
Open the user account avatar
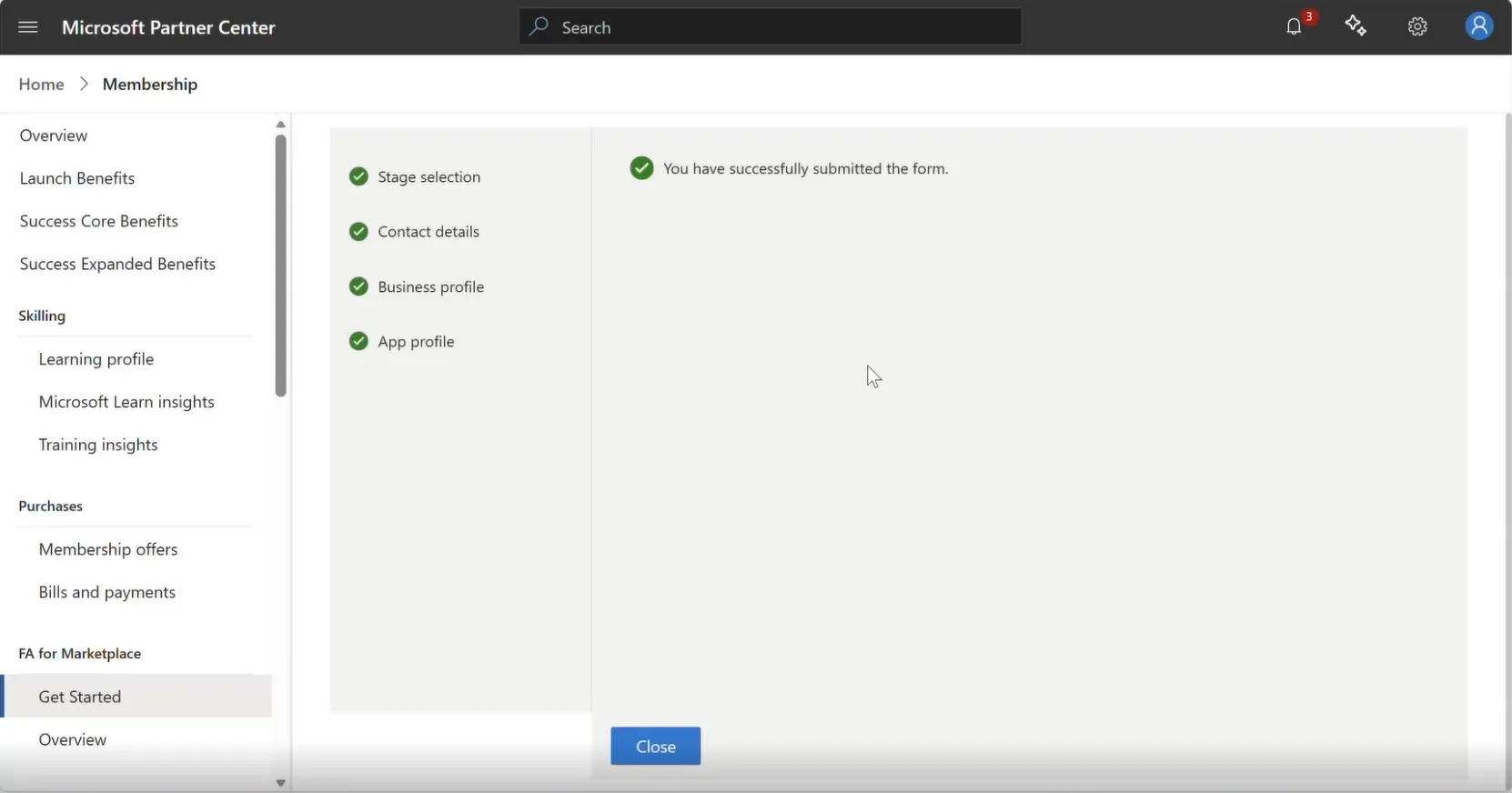pyautogui.click(x=1479, y=26)
